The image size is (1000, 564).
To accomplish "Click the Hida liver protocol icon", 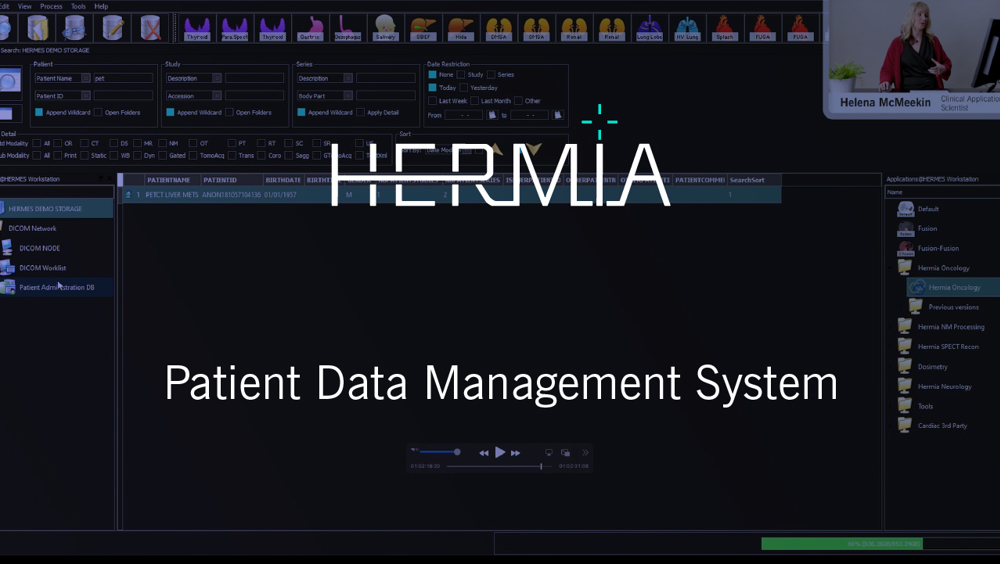I will pos(460,27).
